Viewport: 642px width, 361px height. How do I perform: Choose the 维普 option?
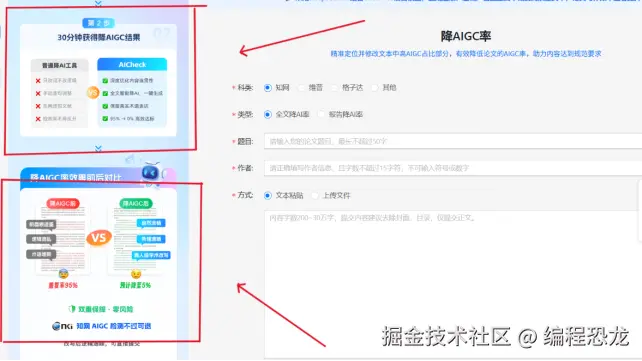(301, 88)
